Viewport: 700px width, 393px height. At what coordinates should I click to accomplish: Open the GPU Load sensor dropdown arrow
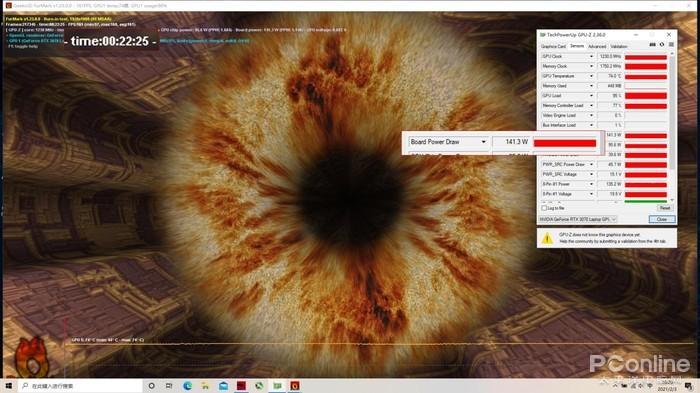coord(591,96)
